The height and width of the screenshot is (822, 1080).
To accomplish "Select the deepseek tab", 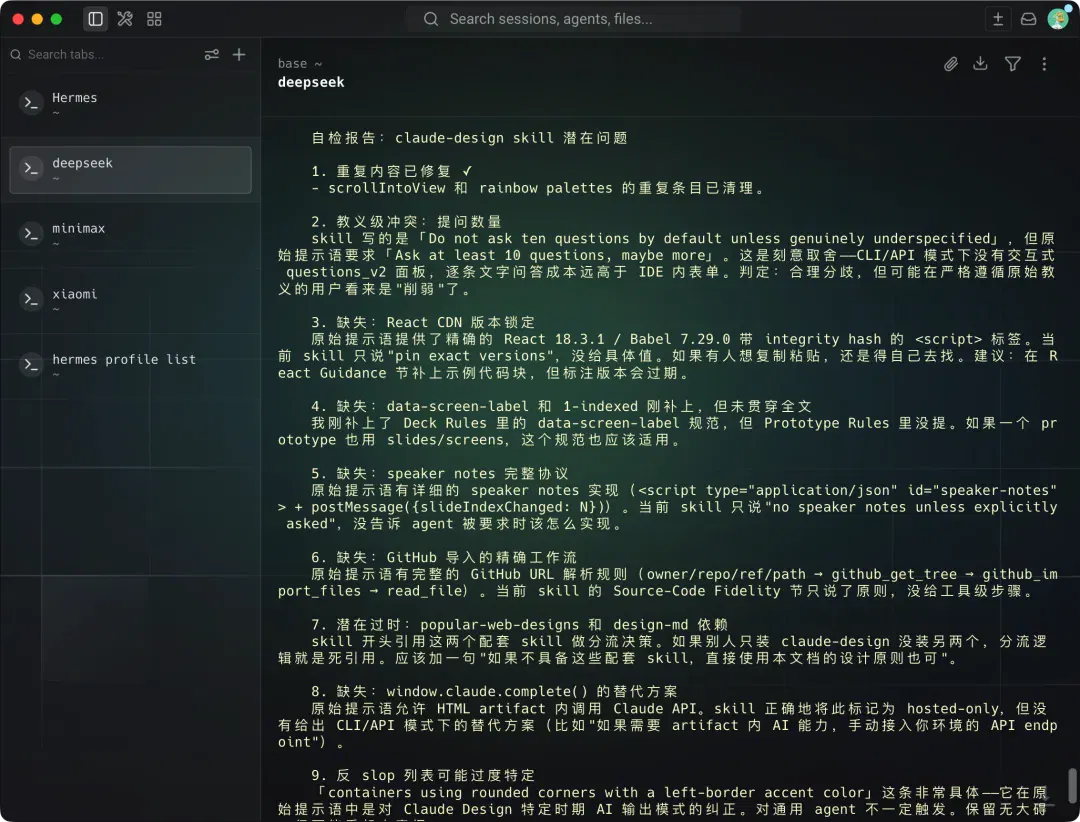I will tap(130, 169).
